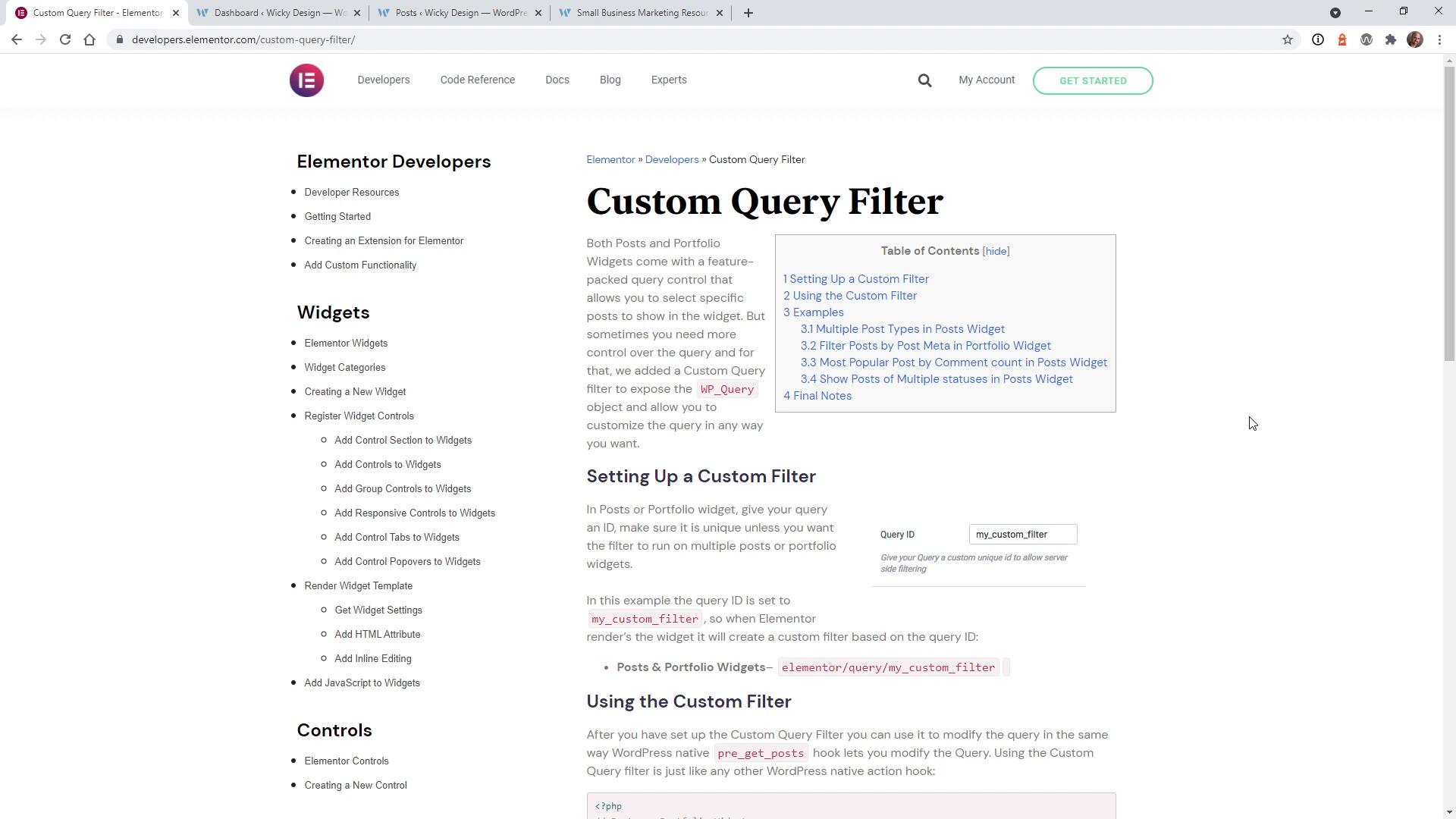The width and height of the screenshot is (1456, 819).
Task: Open the Code Reference menu item
Action: point(477,80)
